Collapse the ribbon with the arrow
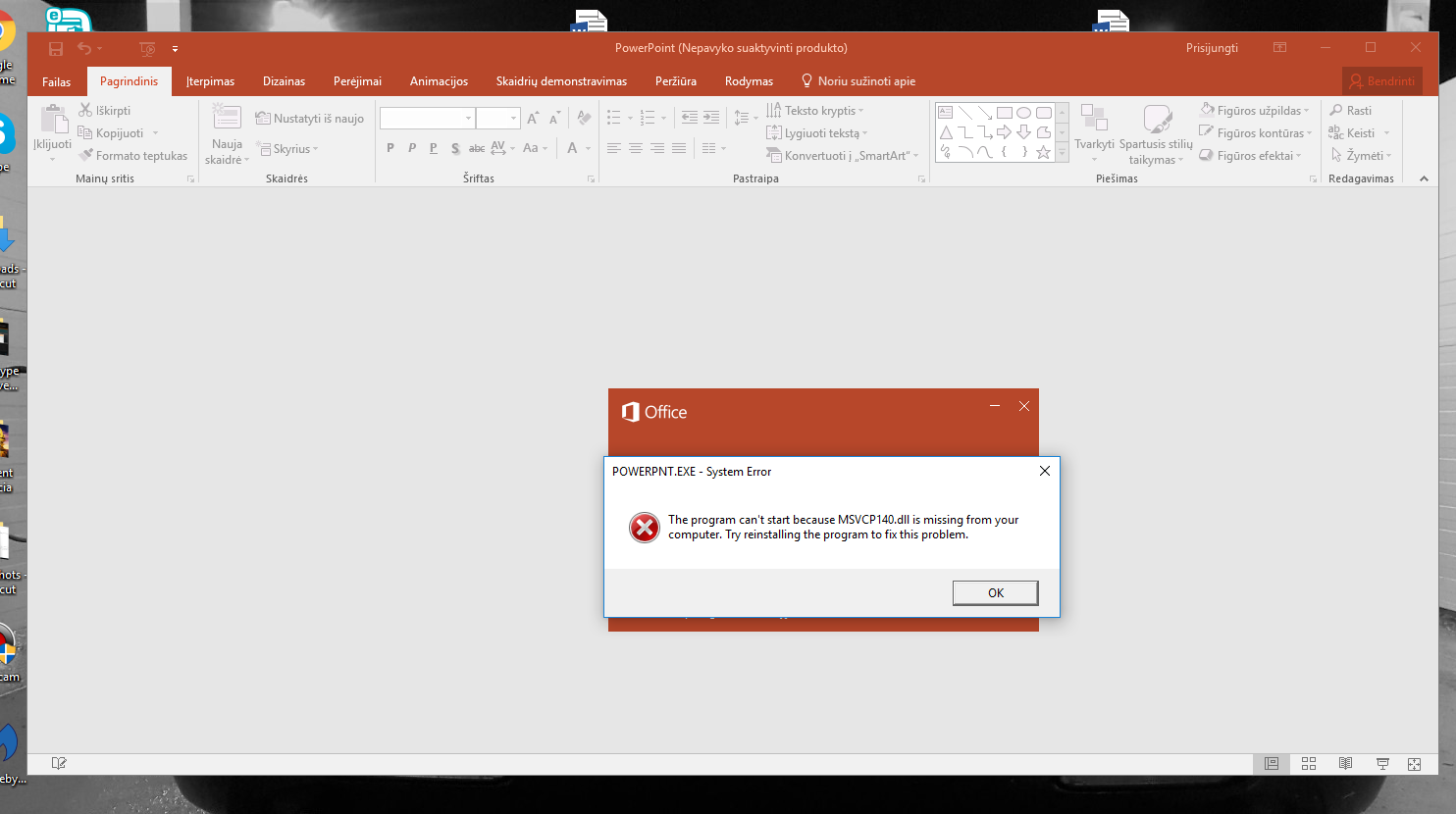The image size is (1456, 814). point(1424,178)
